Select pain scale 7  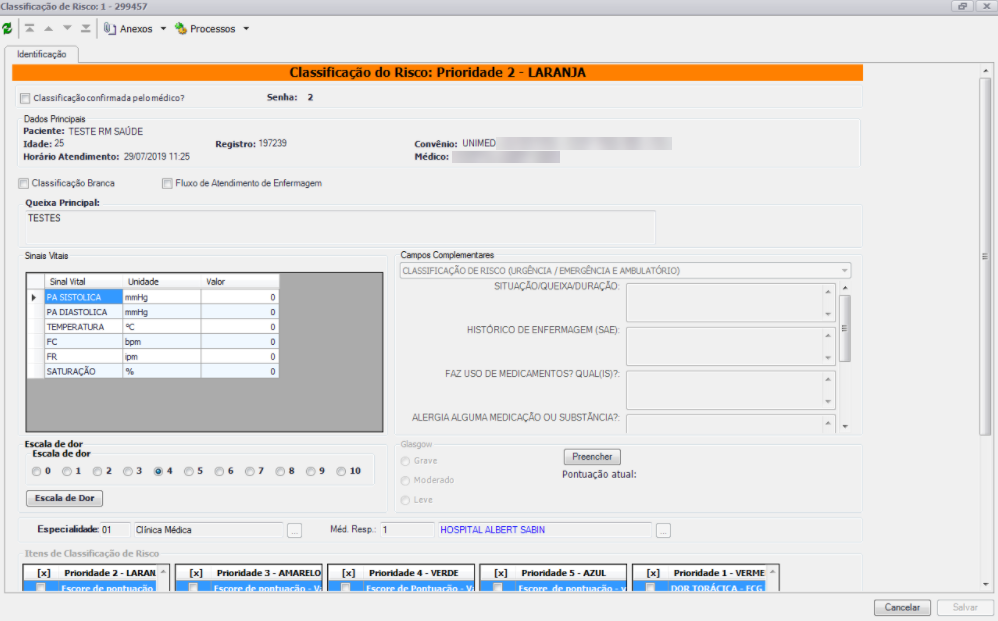[250, 471]
